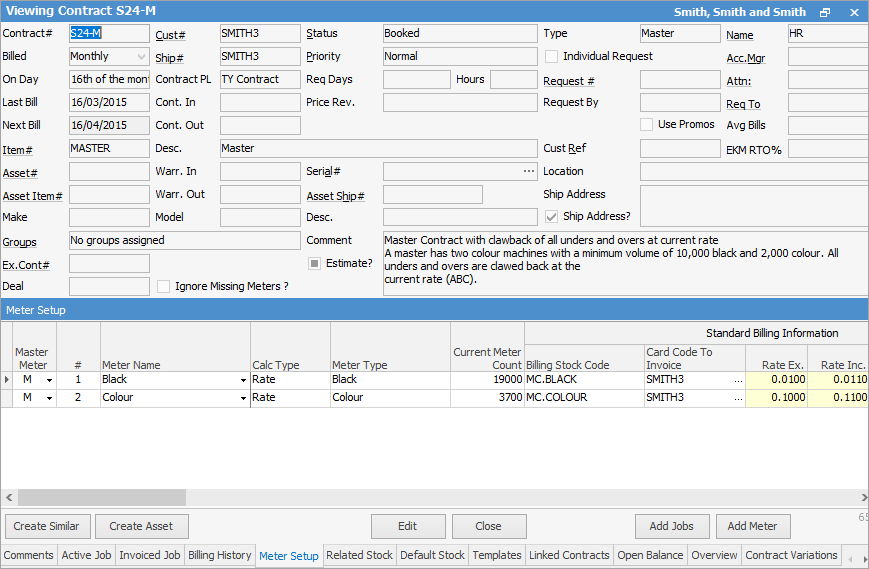This screenshot has height=569, width=869.
Task: Click the left arrow of horizontal scrollbar
Action: (8, 497)
